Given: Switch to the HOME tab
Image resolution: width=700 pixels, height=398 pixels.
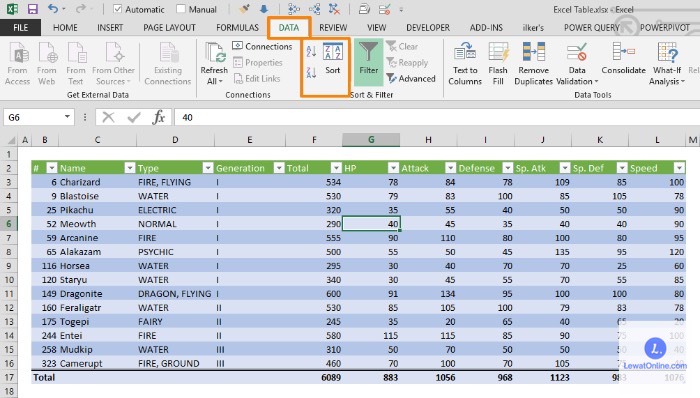Looking at the screenshot, I should [65, 28].
